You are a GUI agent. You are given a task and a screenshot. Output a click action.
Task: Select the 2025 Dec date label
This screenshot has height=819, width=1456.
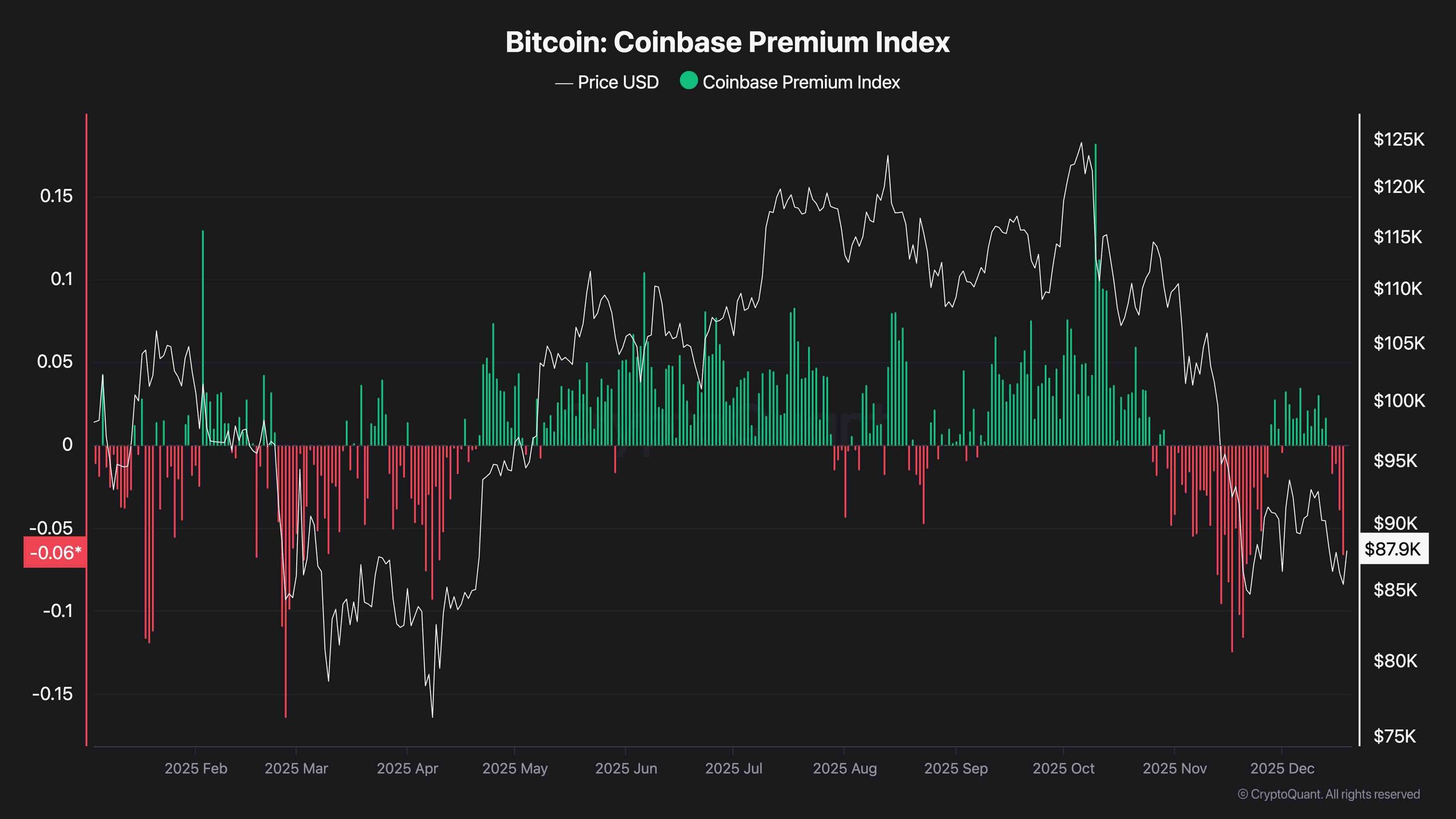1282,768
